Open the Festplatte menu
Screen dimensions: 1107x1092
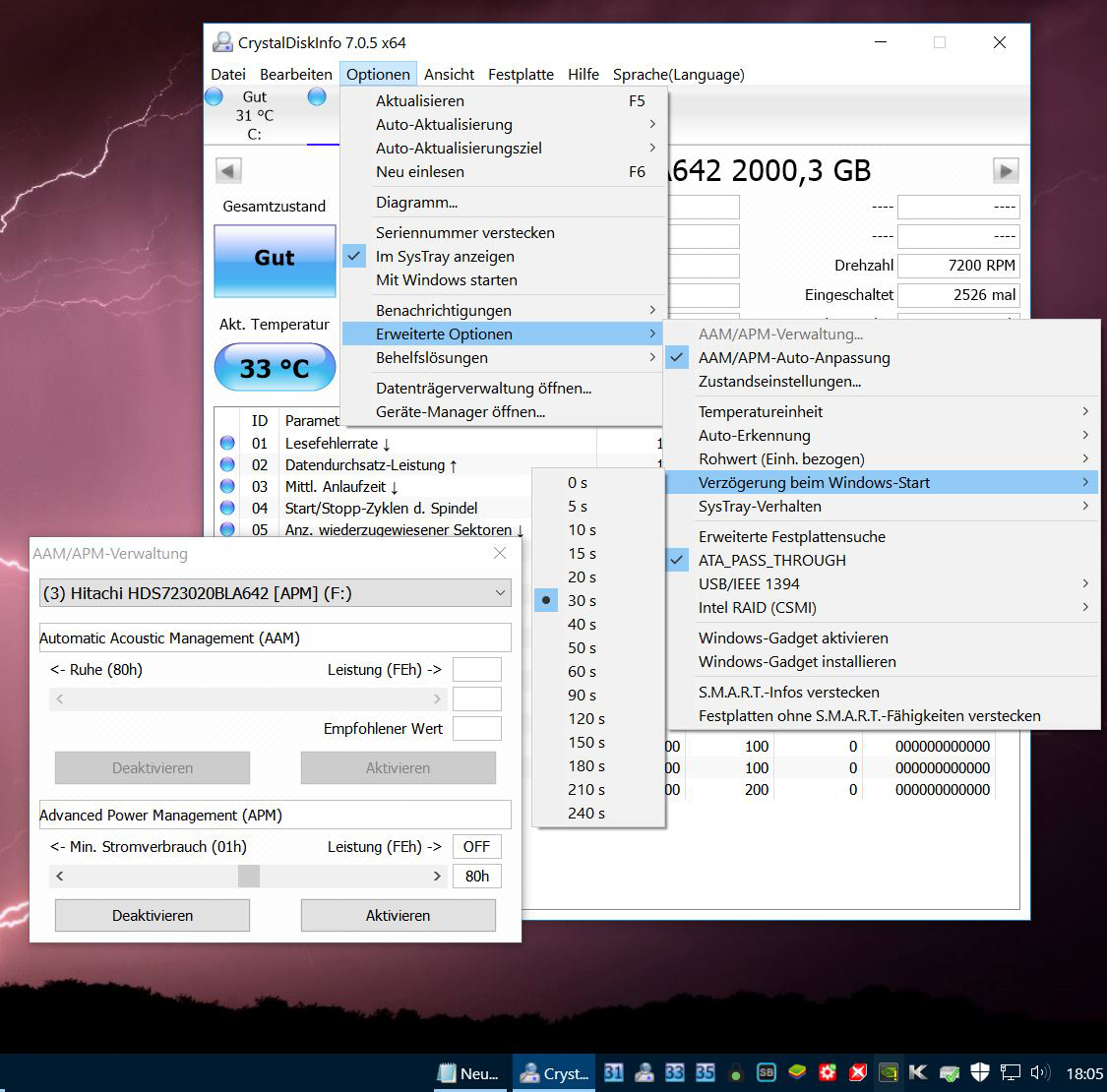[521, 74]
